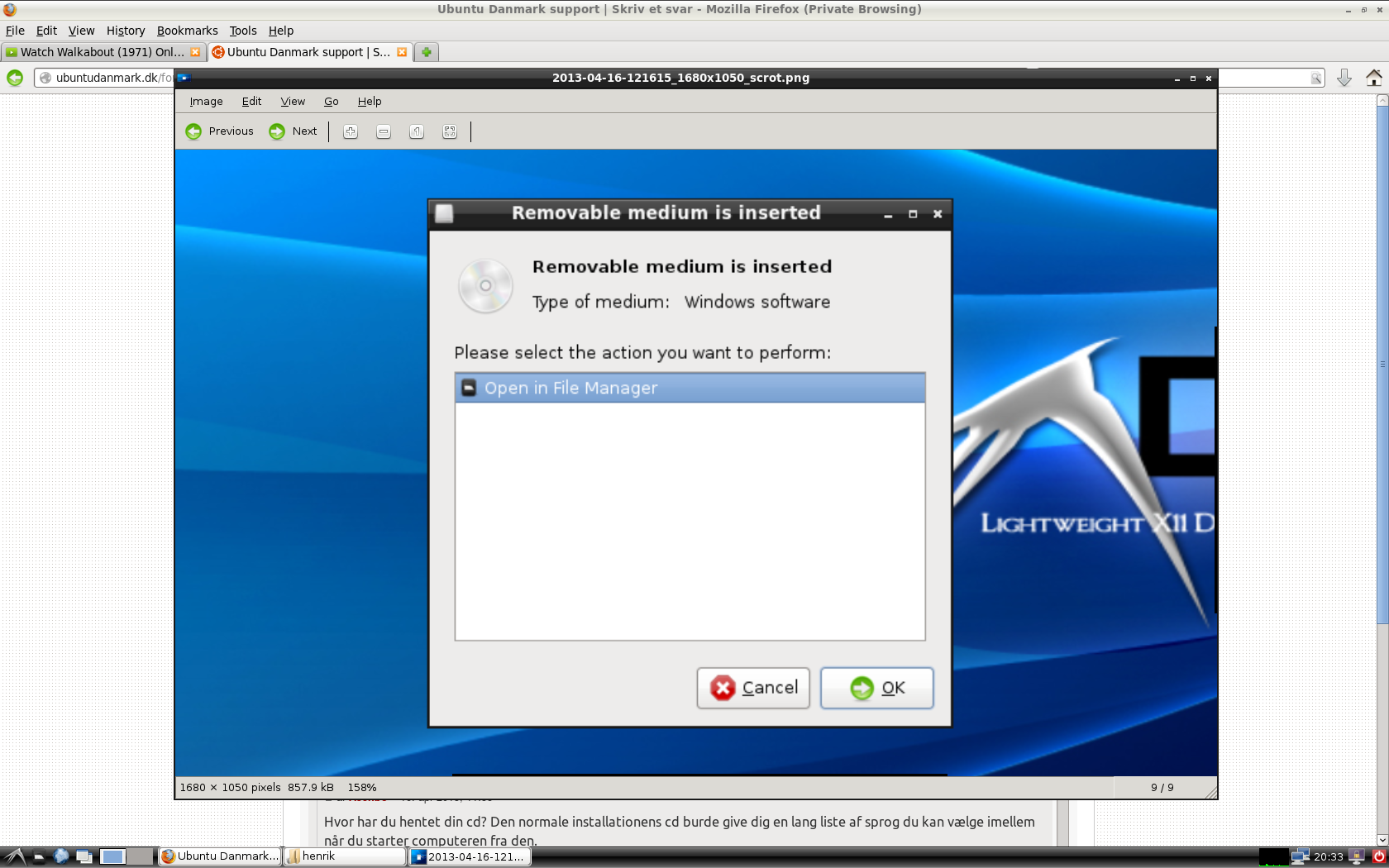Close the Watch Walkabout tab

pos(195,52)
